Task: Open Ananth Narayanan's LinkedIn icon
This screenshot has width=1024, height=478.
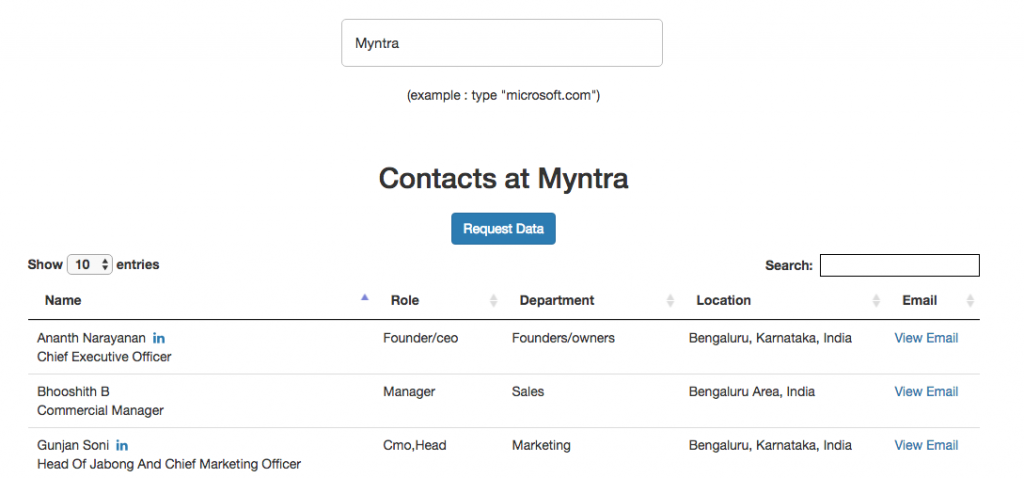Action: pyautogui.click(x=159, y=338)
